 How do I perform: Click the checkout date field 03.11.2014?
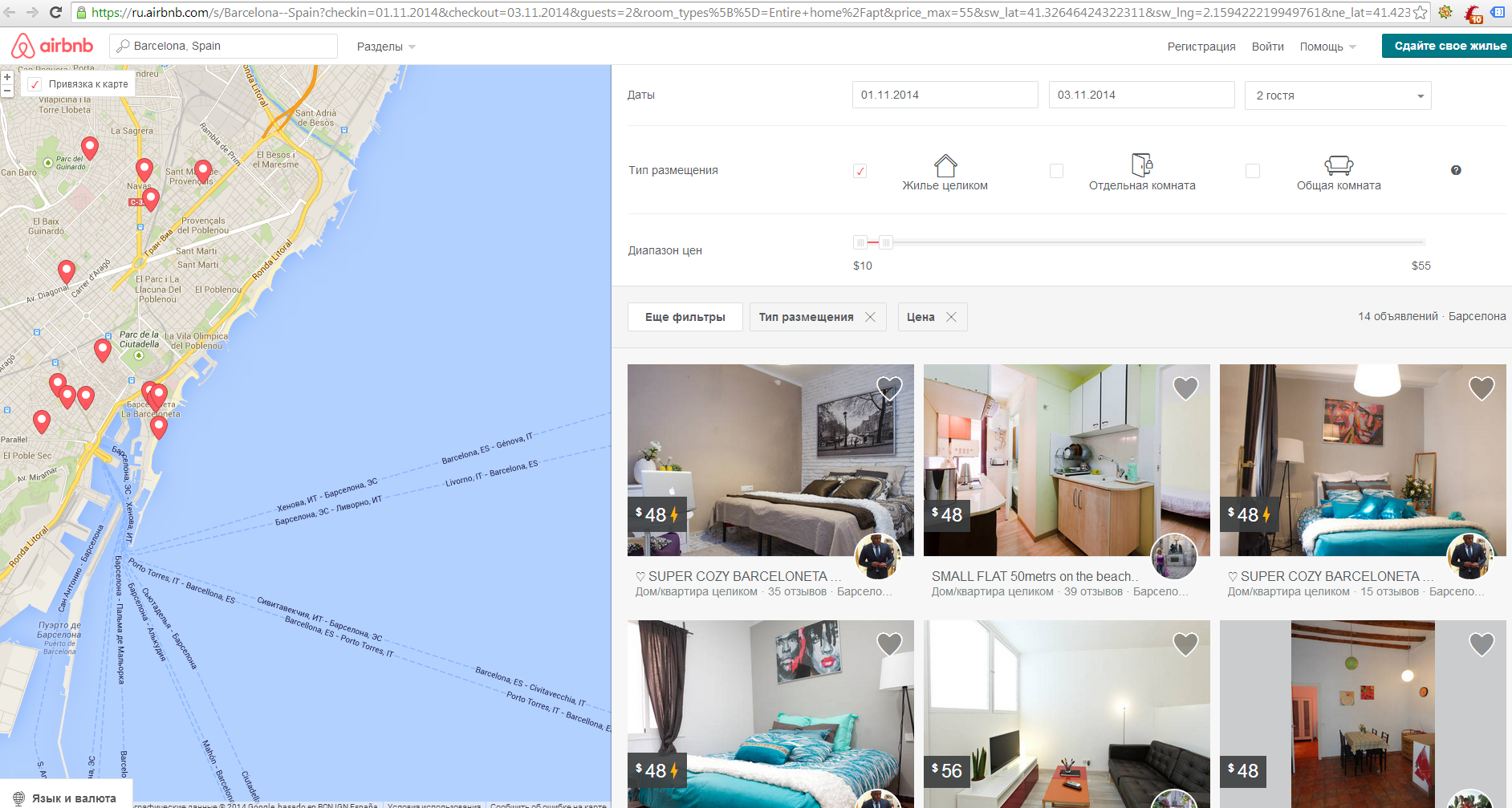click(1142, 95)
